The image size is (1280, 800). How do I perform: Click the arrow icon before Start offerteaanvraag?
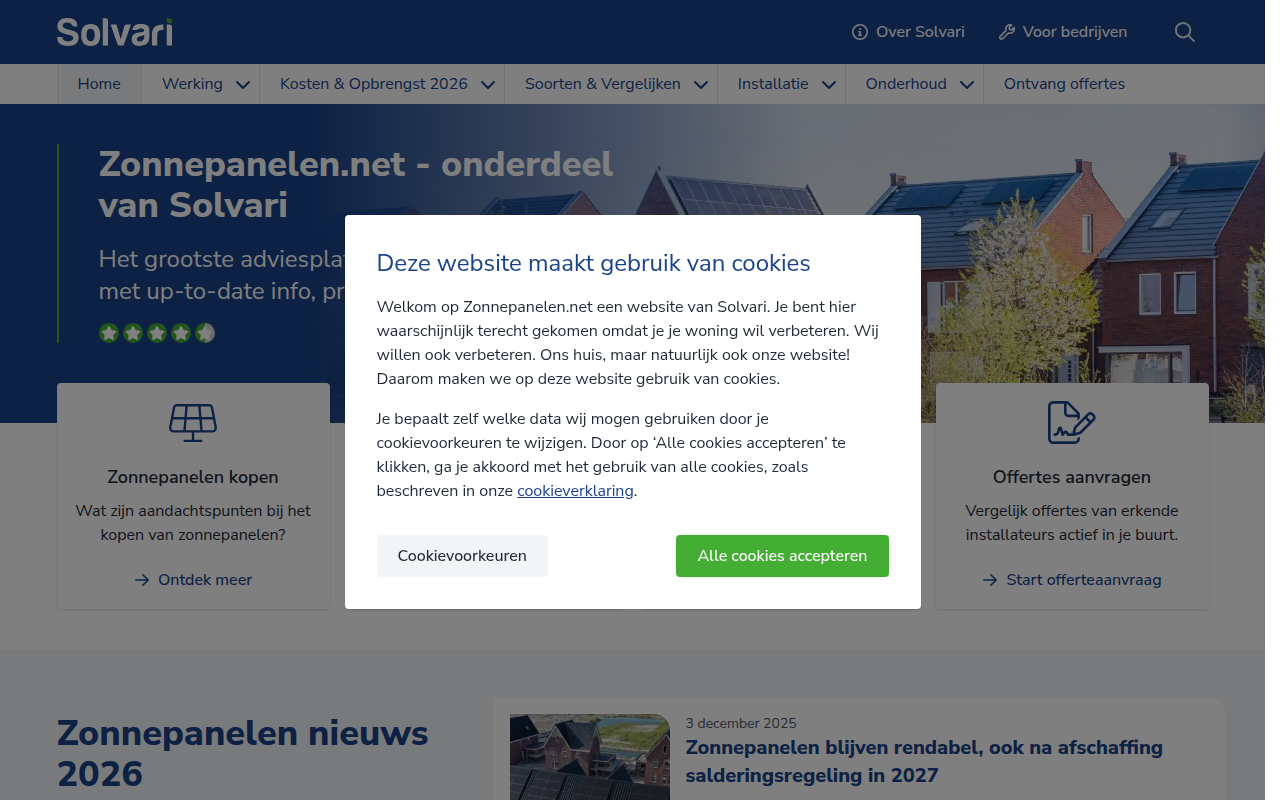(x=990, y=580)
